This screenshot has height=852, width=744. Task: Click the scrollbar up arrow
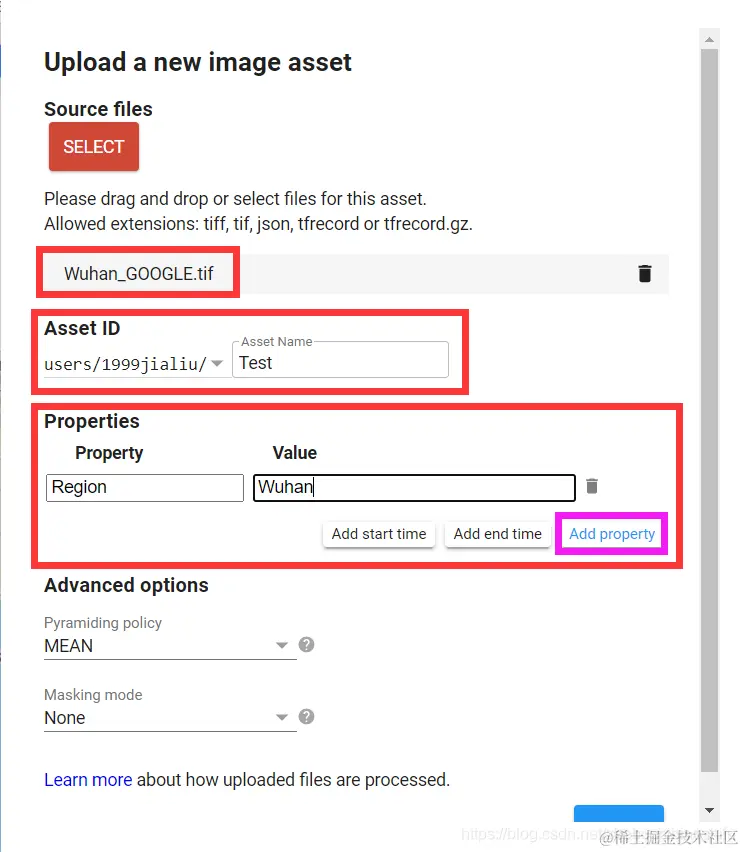coord(709,39)
